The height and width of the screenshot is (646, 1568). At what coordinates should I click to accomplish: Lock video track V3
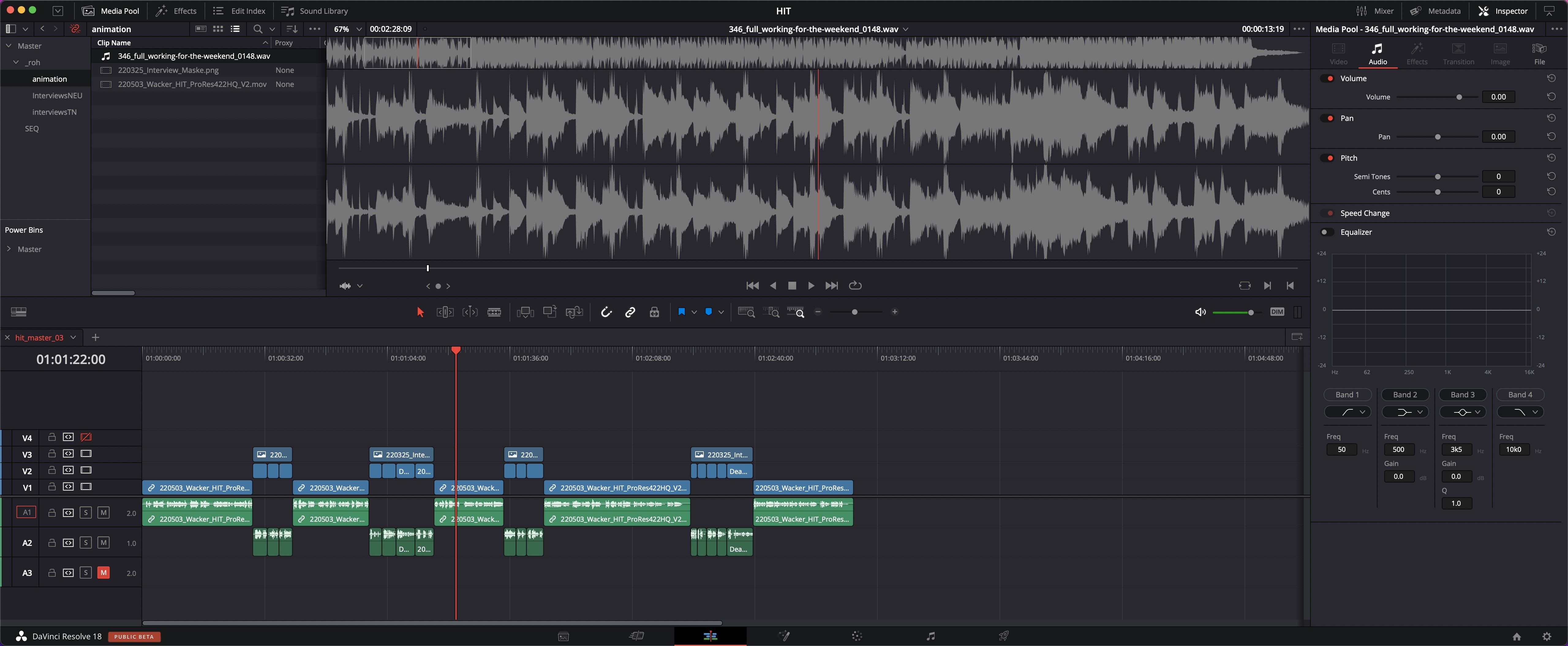point(52,454)
